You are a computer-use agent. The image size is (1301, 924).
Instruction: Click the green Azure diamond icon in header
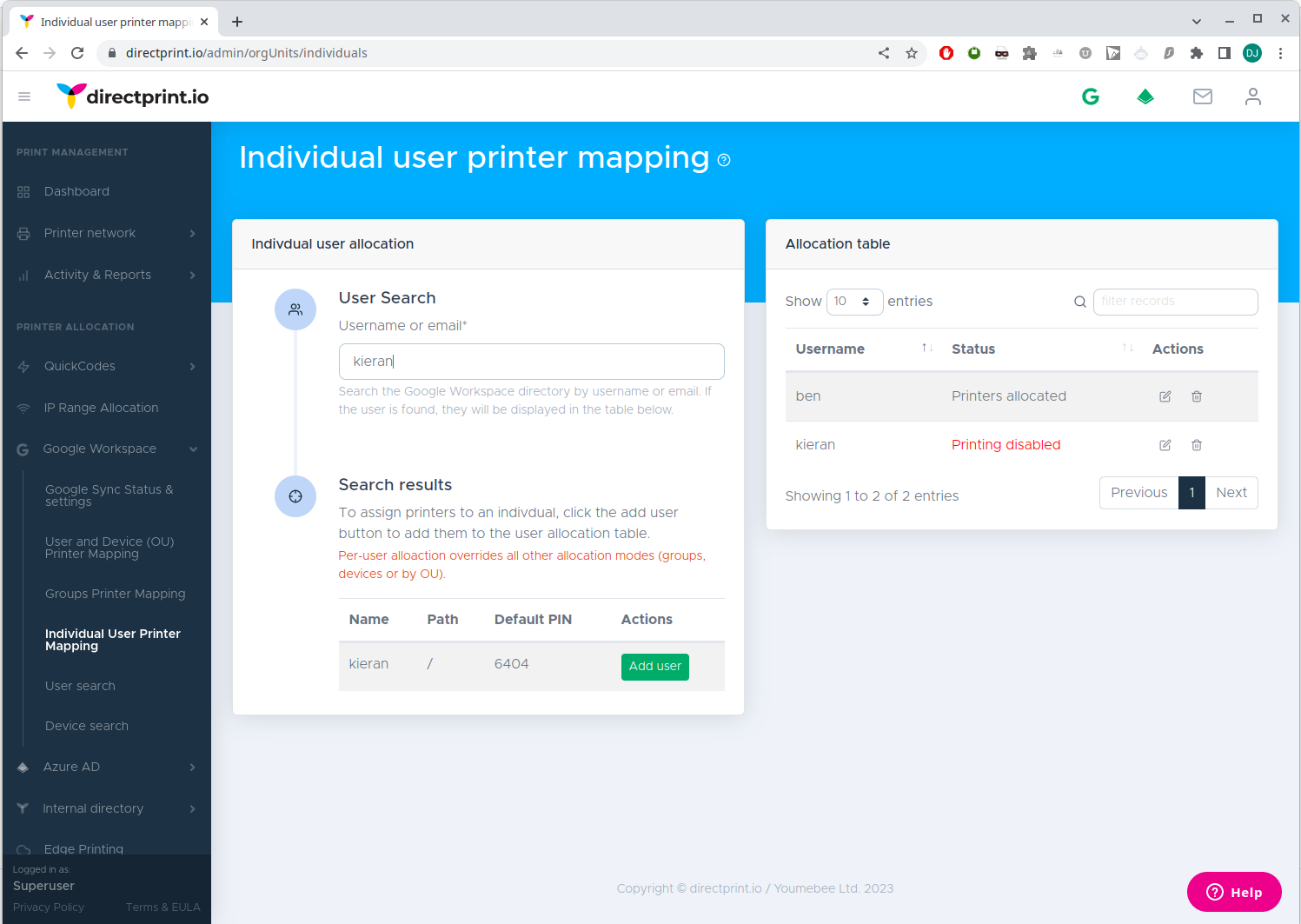tap(1145, 96)
